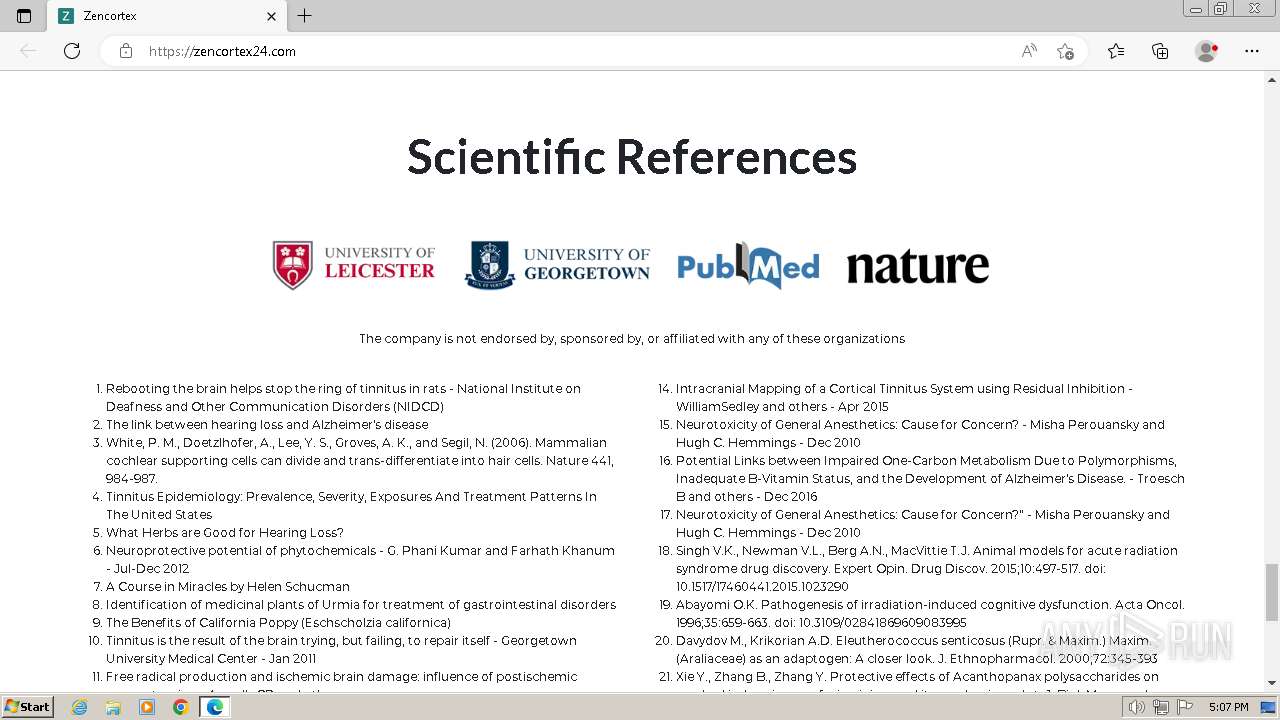Image resolution: width=1280 pixels, height=720 pixels.
Task: Open browser Collections
Action: coord(1160,51)
